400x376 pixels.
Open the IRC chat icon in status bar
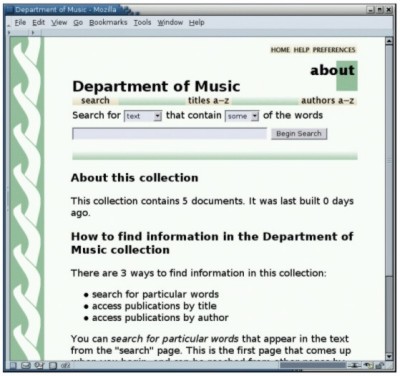click(65, 366)
